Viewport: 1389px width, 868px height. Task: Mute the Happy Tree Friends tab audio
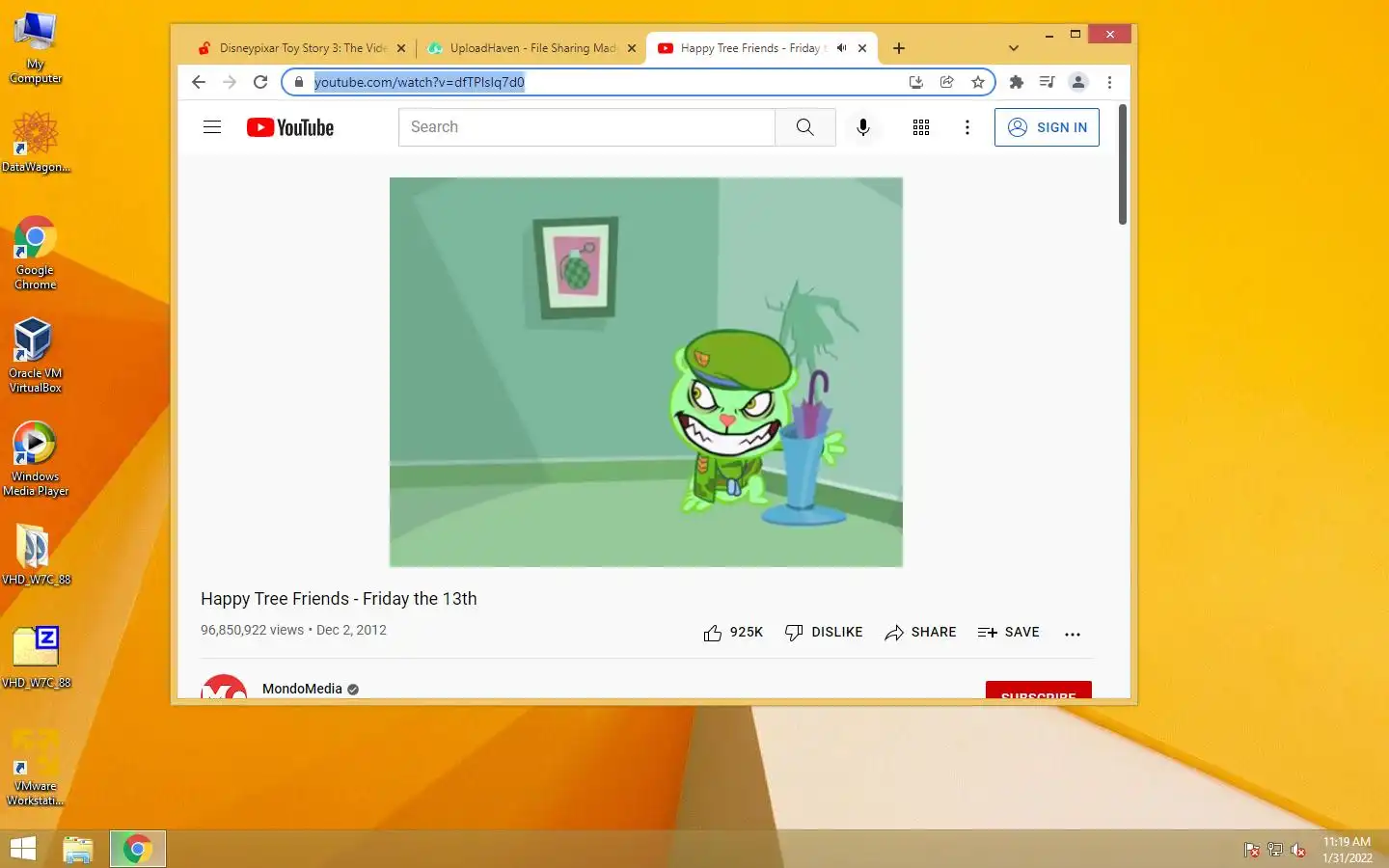click(x=841, y=48)
